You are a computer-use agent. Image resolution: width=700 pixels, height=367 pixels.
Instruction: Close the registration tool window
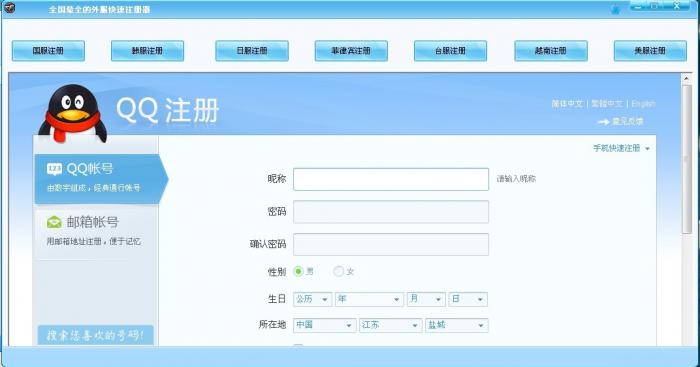coord(677,6)
